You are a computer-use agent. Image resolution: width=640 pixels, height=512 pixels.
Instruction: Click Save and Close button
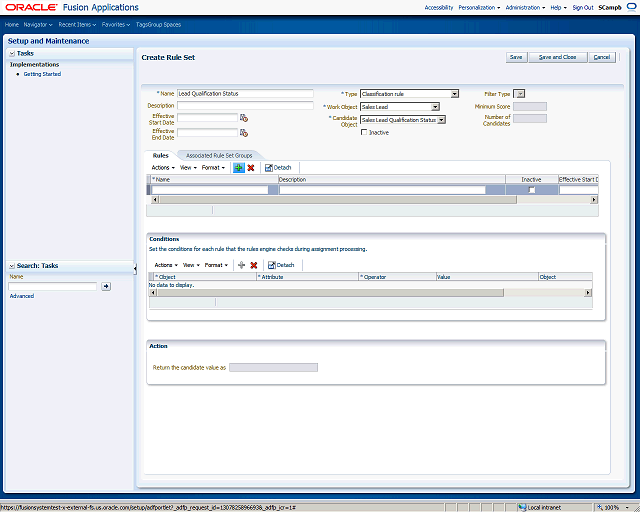(x=558, y=57)
